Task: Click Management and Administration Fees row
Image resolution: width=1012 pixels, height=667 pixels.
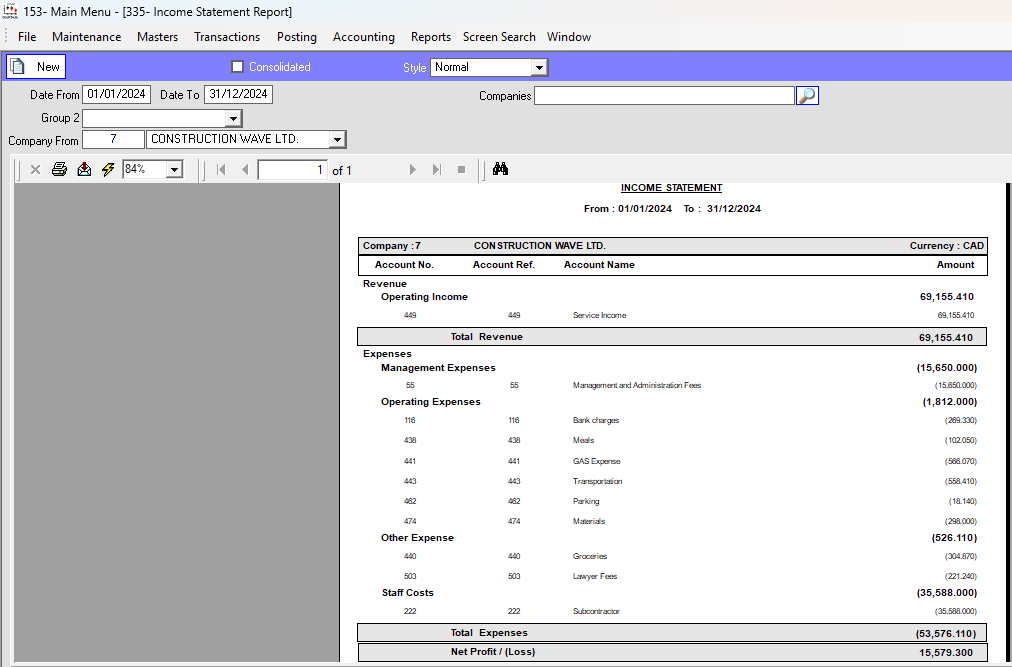Action: pos(636,385)
